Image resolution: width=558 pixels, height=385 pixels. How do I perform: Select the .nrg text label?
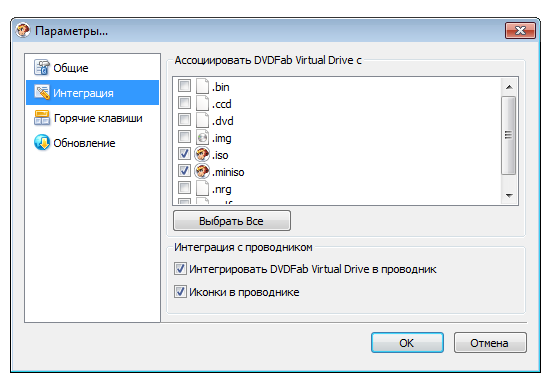pos(222,189)
